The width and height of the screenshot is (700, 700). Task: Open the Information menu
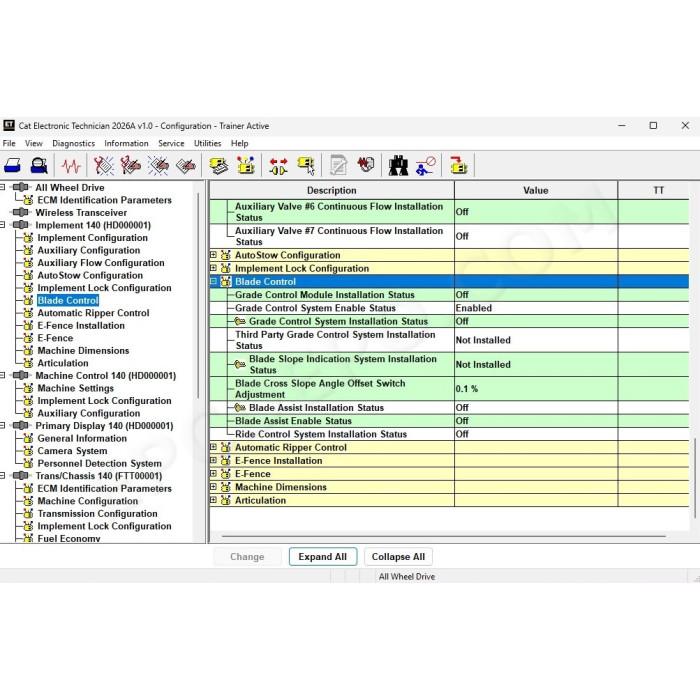coord(126,143)
